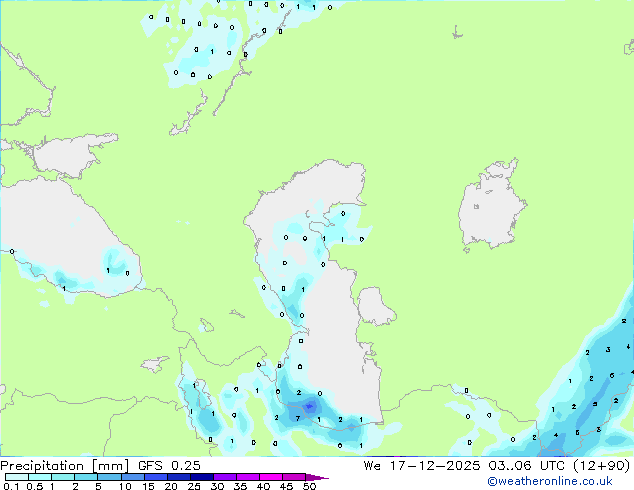Viewport: 634px width, 490px height.
Task: Click the legend label "35"
Action: point(240,486)
